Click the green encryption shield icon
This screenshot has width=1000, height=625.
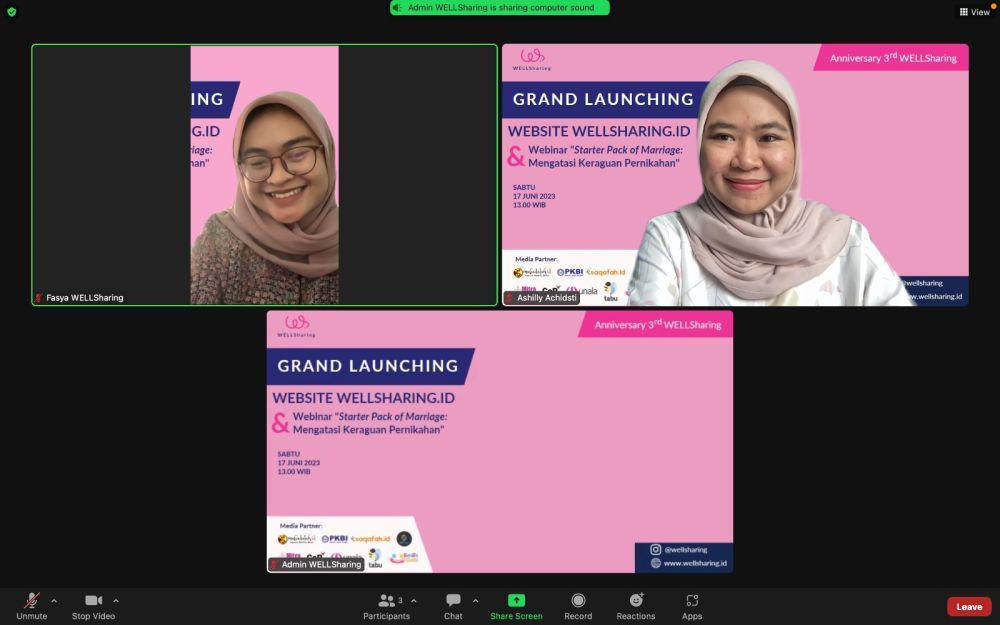11,11
